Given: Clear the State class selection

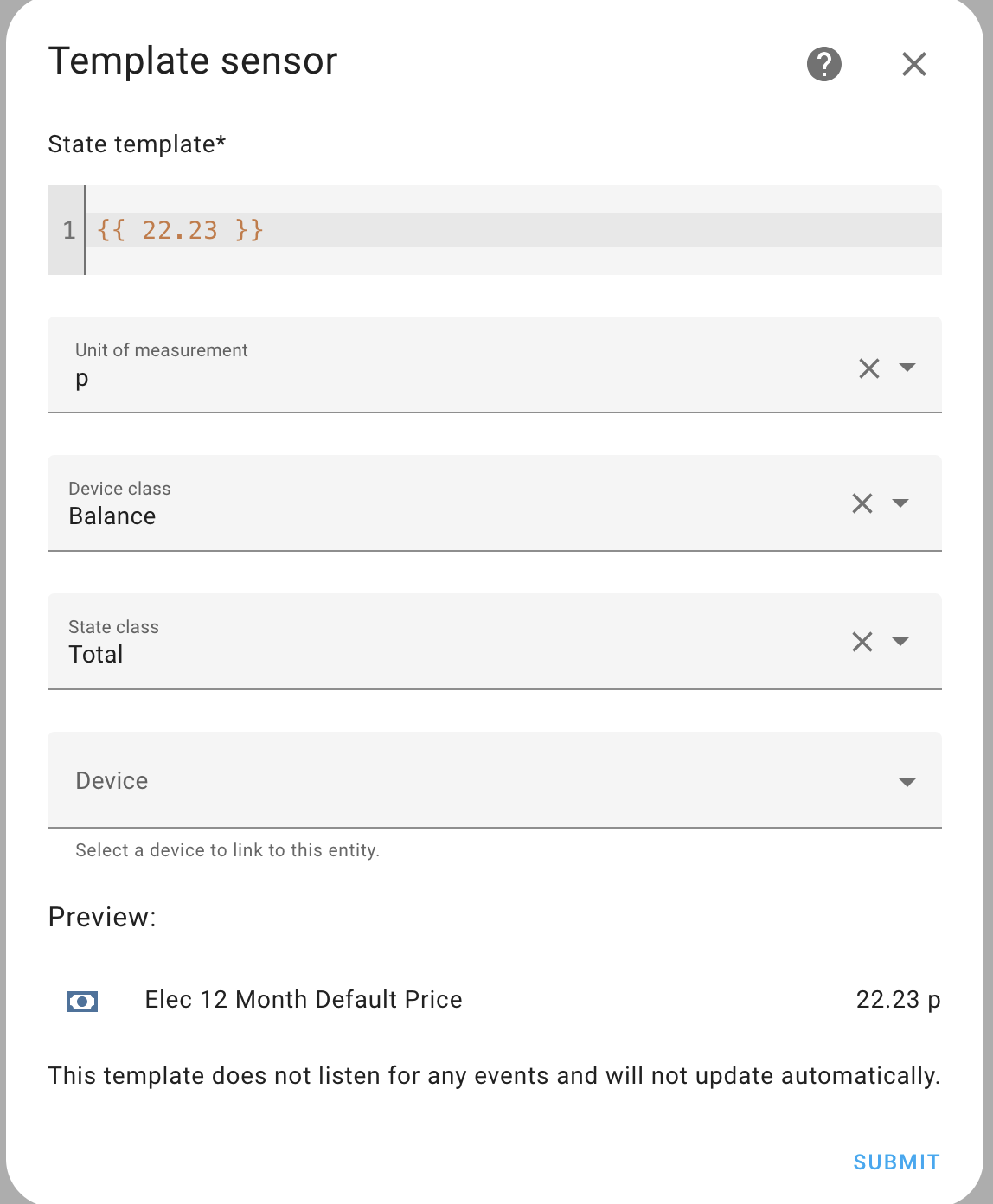Looking at the screenshot, I should click(x=862, y=642).
